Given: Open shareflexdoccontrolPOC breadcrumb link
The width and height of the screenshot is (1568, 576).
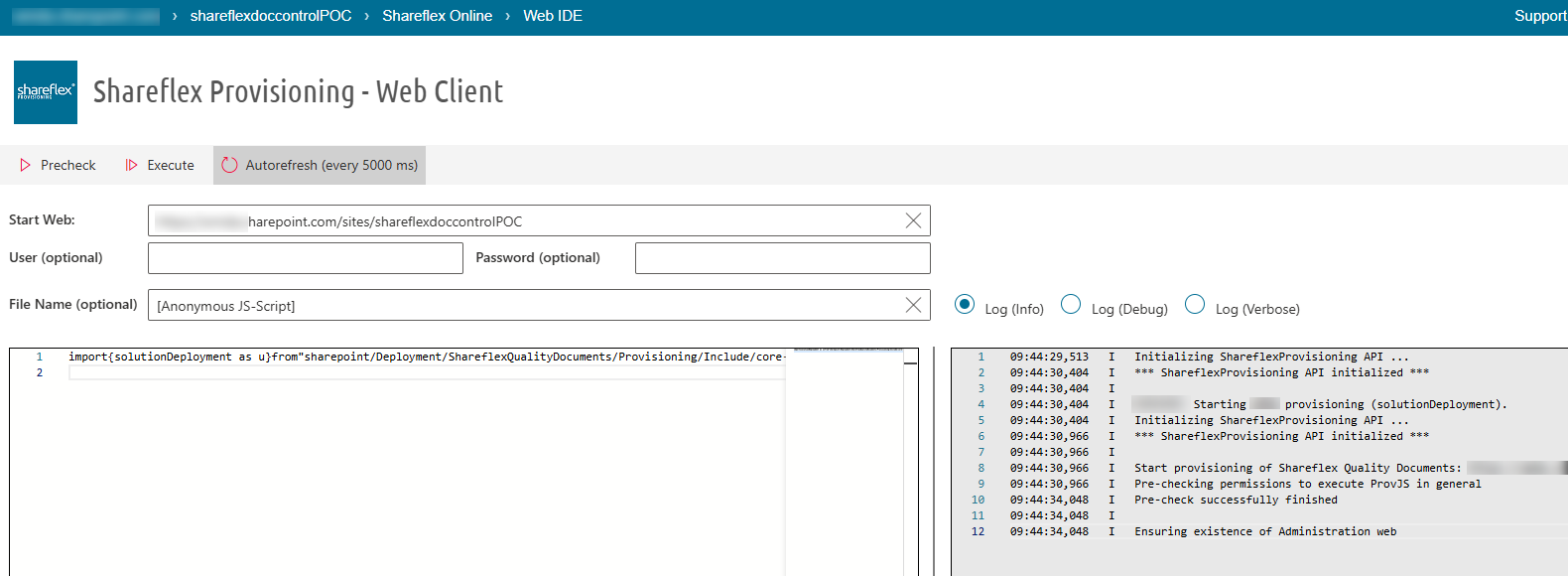Looking at the screenshot, I should pos(271,16).
